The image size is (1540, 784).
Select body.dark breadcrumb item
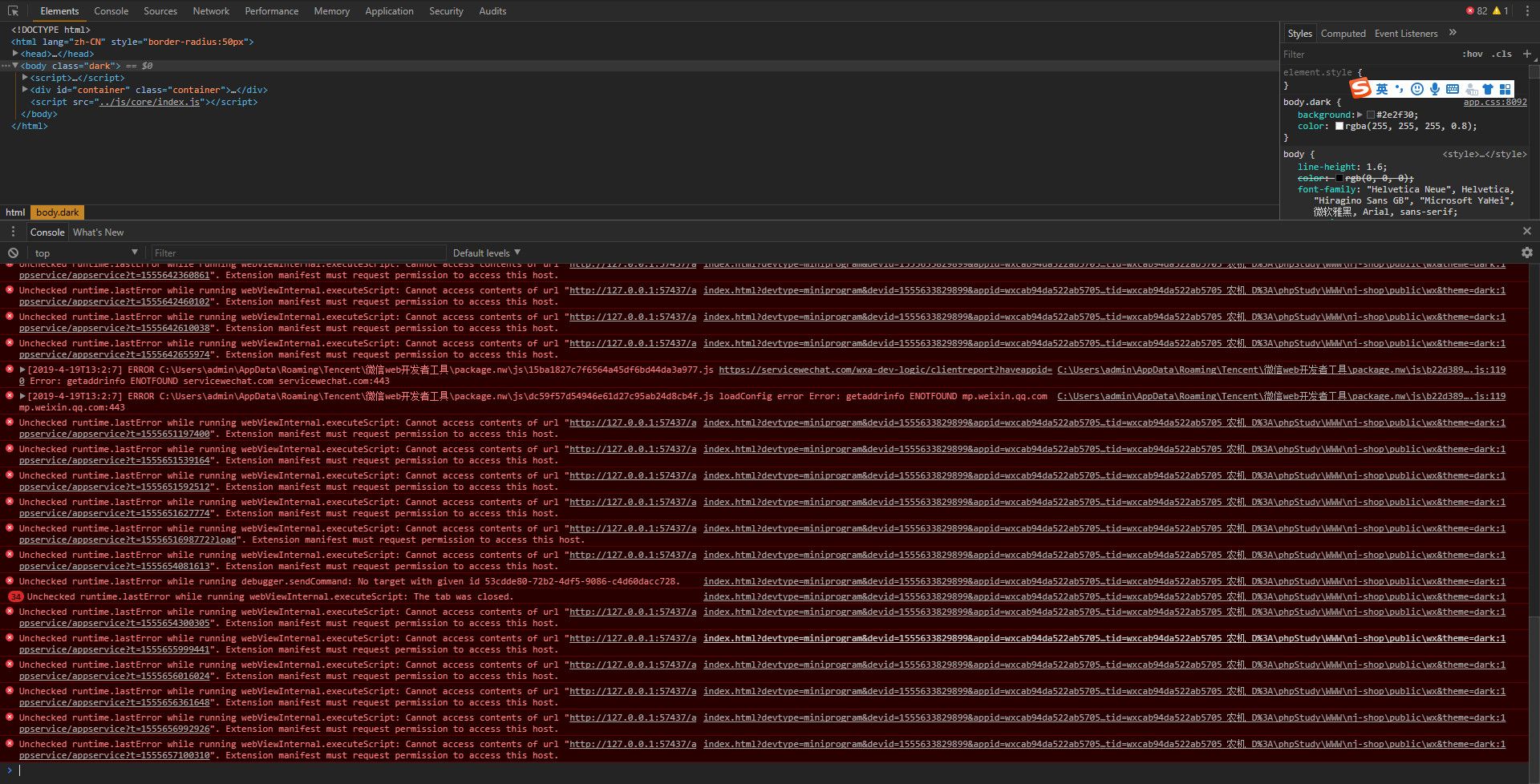coord(57,212)
